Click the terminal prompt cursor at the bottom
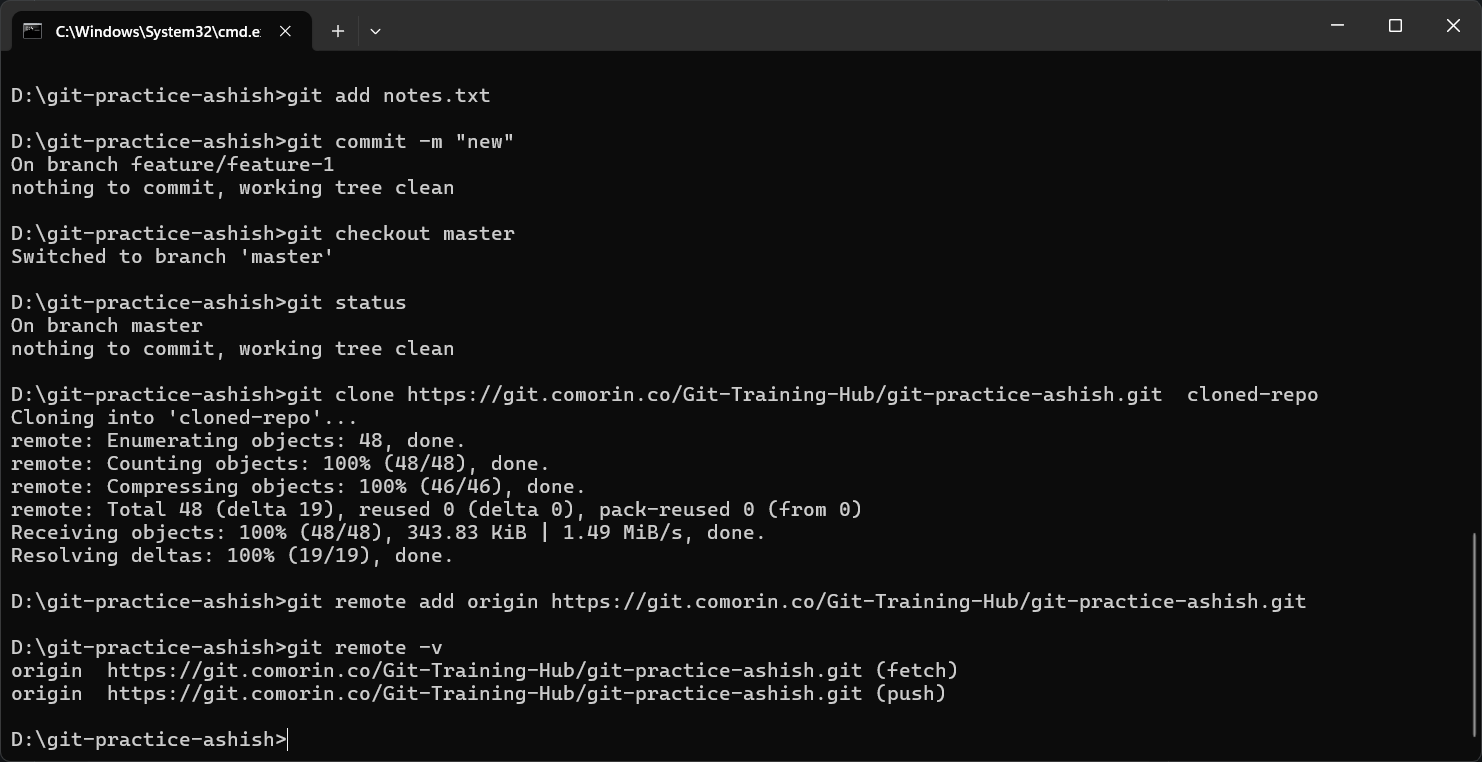1482x762 pixels. pos(286,739)
